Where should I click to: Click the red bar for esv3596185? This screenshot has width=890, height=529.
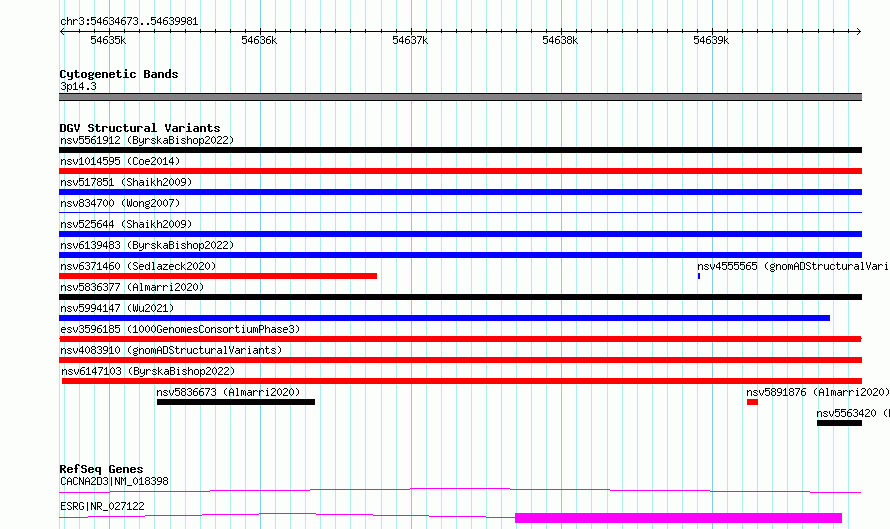coord(460,339)
